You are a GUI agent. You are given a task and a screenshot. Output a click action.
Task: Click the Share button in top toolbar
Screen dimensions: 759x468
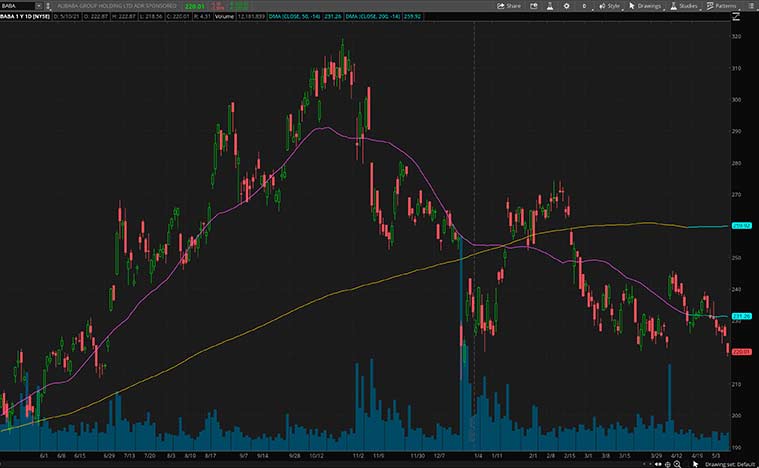(x=509, y=5)
